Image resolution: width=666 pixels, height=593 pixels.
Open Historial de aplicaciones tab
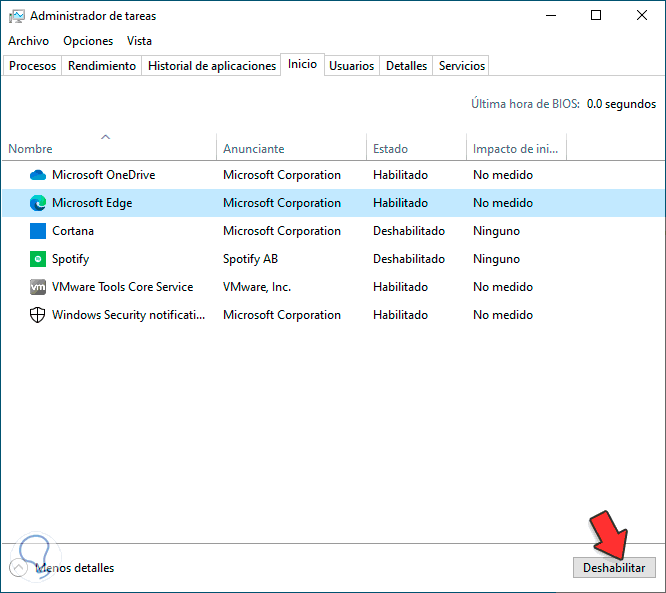point(212,66)
